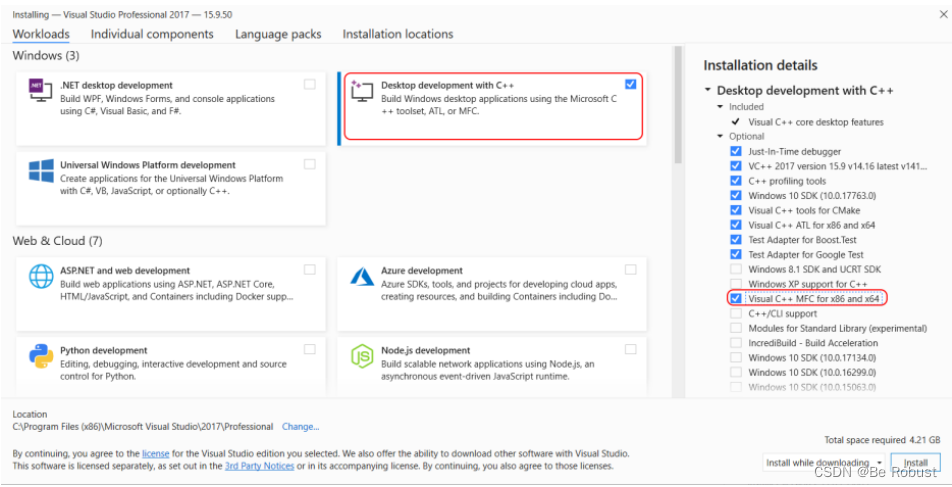Click the 'Installation details' heading
Screen dimensions: 952x487
[x=760, y=66]
